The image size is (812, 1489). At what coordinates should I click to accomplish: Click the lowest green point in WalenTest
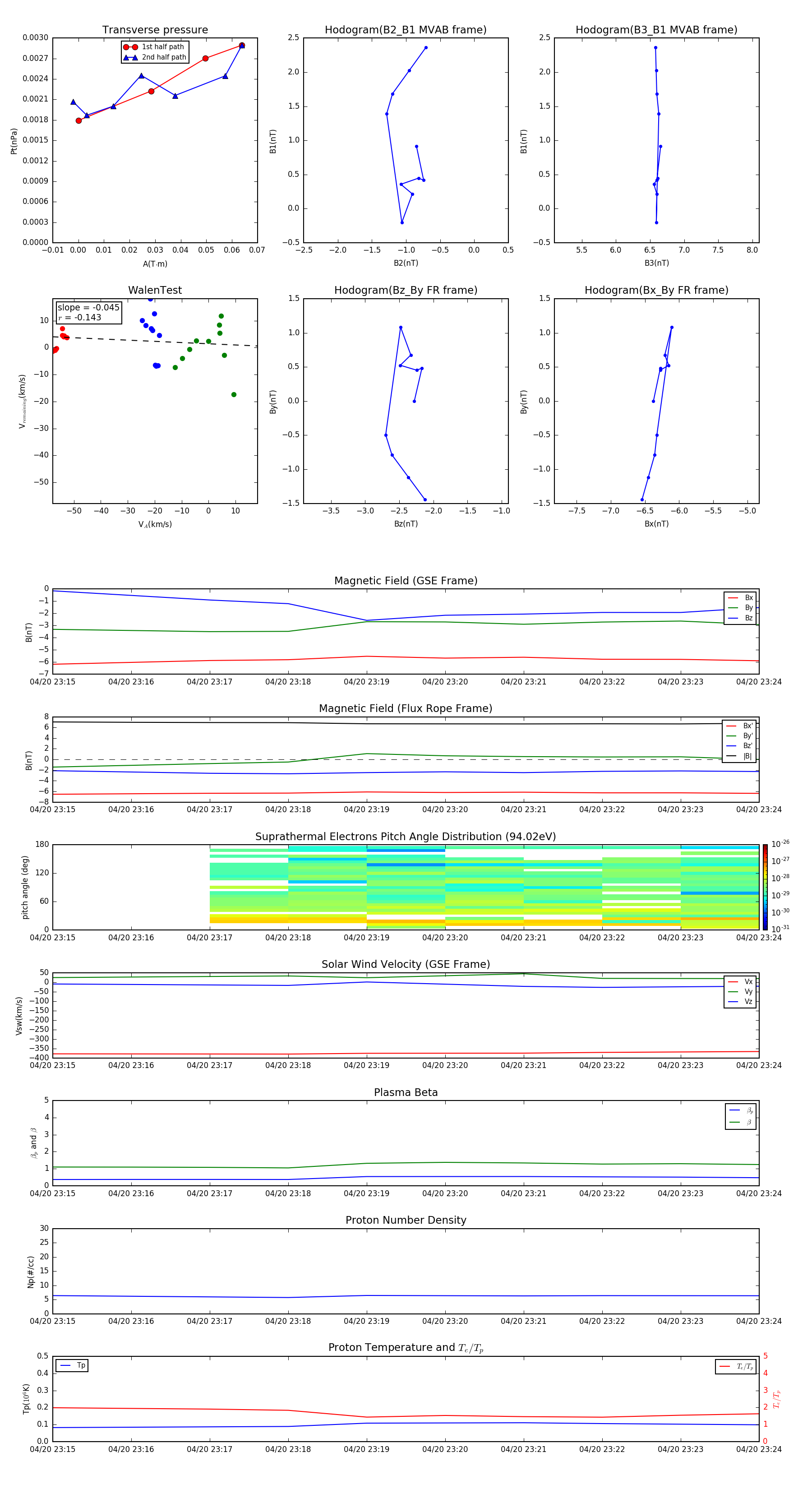pyautogui.click(x=234, y=395)
